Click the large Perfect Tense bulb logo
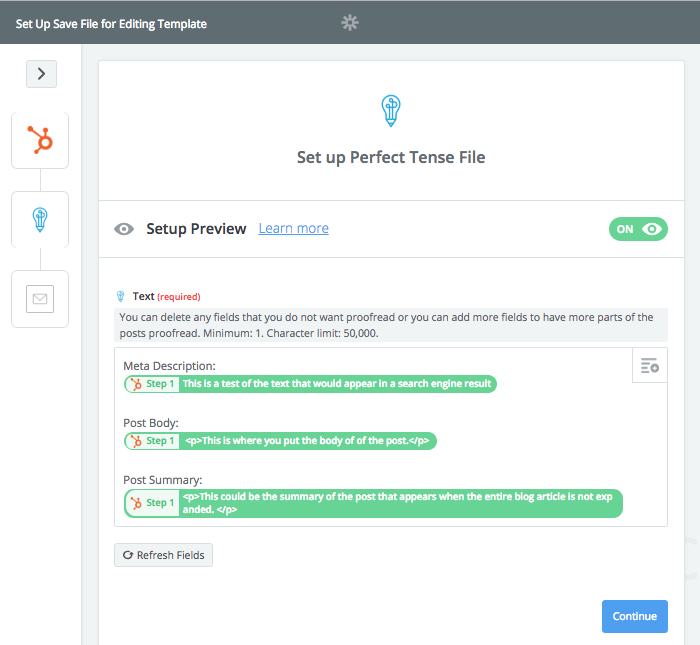 coord(391,111)
